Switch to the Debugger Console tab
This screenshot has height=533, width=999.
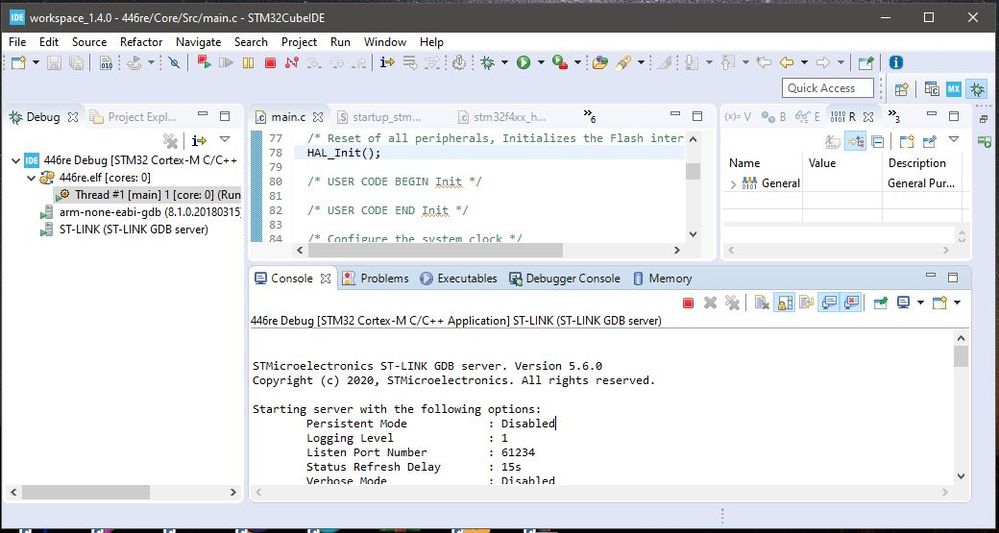564,278
